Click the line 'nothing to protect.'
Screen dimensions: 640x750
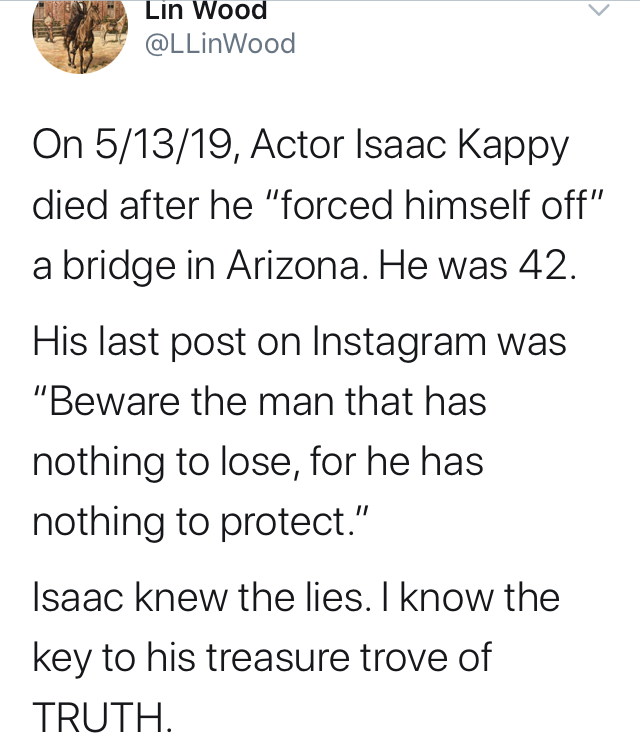tap(199, 522)
